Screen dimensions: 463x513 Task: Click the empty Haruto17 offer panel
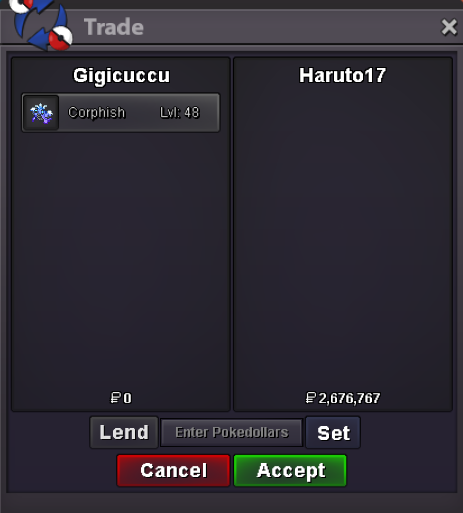[x=343, y=233]
